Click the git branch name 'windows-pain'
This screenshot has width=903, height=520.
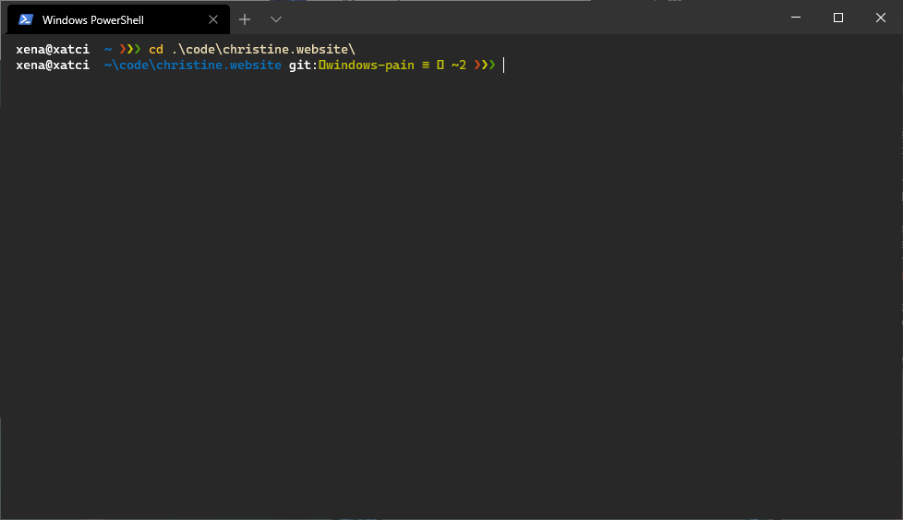pyautogui.click(x=370, y=65)
